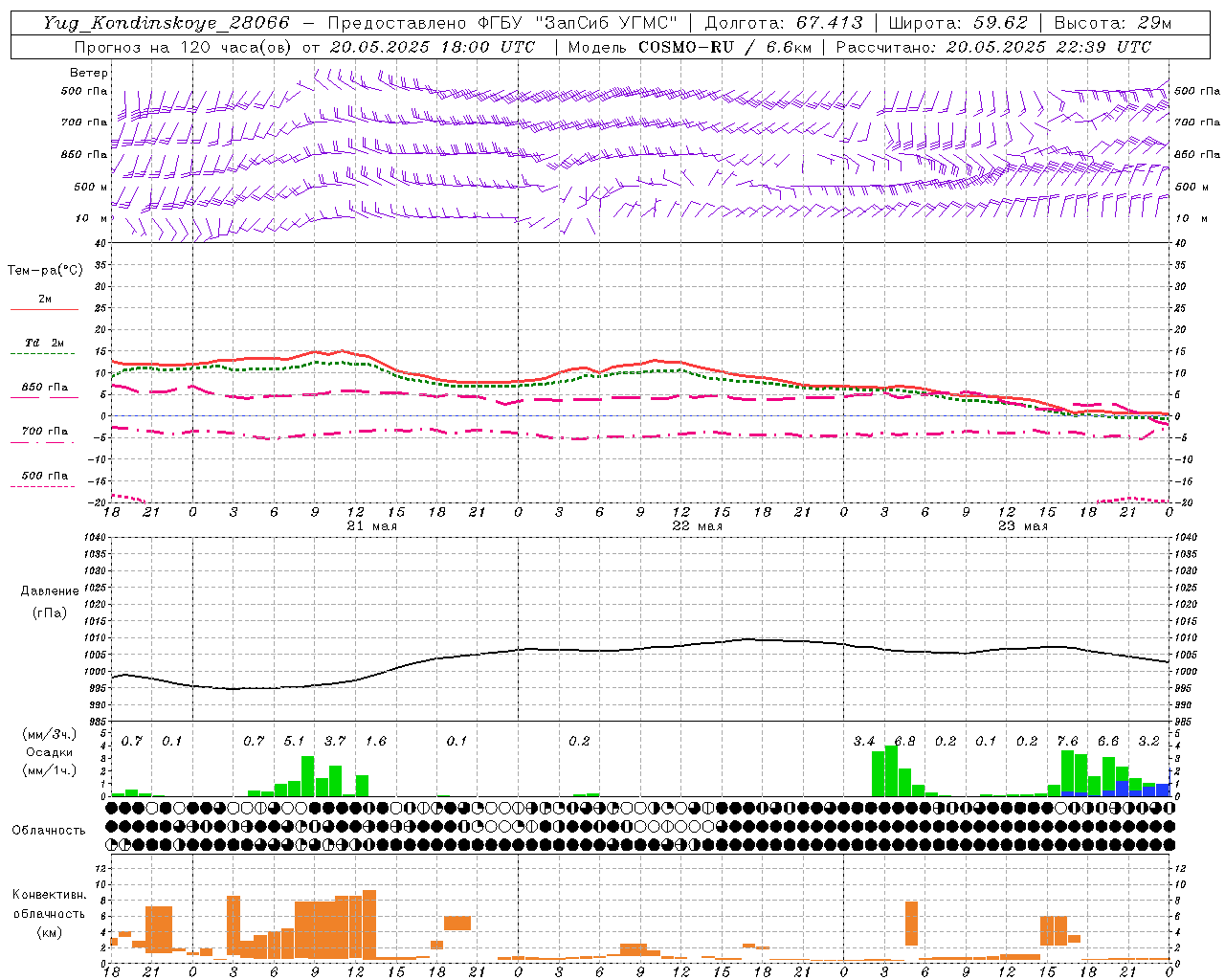This screenshot has height=980, width=1225.
Task: Click the 'Осадки' precipitation label
Action: tap(49, 752)
